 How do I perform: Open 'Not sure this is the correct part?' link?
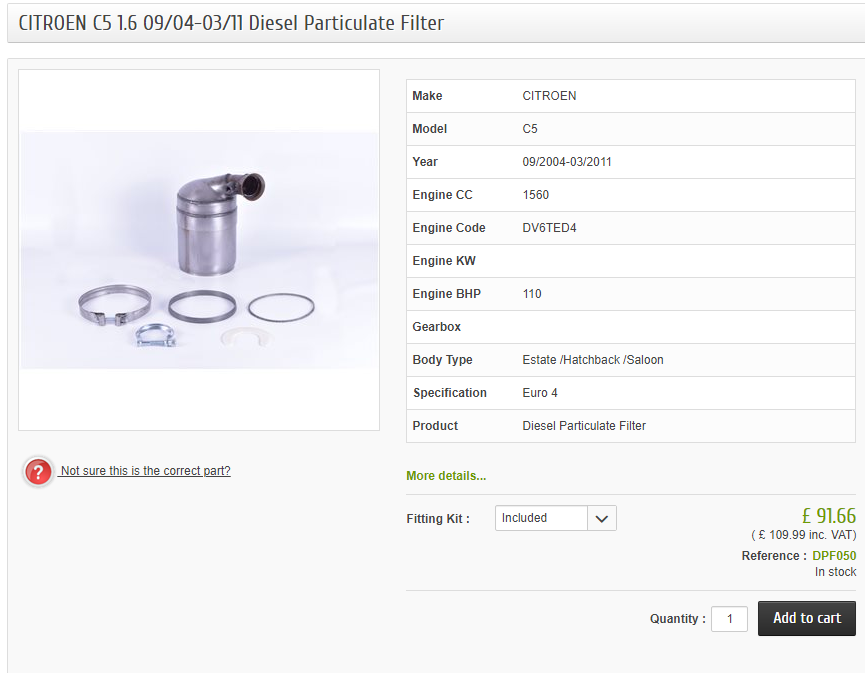[145, 471]
